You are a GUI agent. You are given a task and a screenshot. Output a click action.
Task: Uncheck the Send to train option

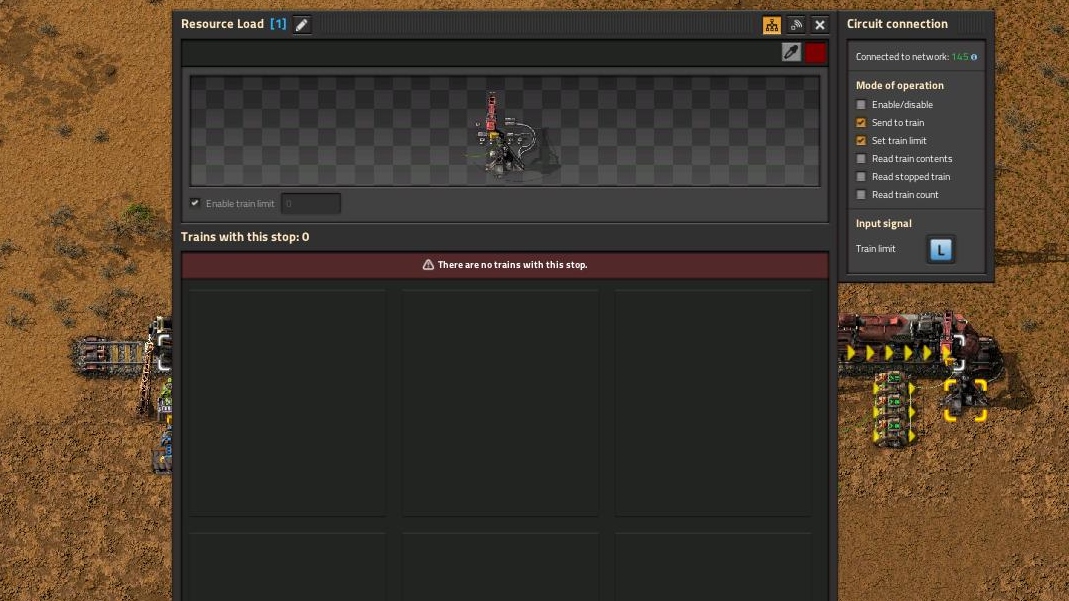pyautogui.click(x=861, y=123)
